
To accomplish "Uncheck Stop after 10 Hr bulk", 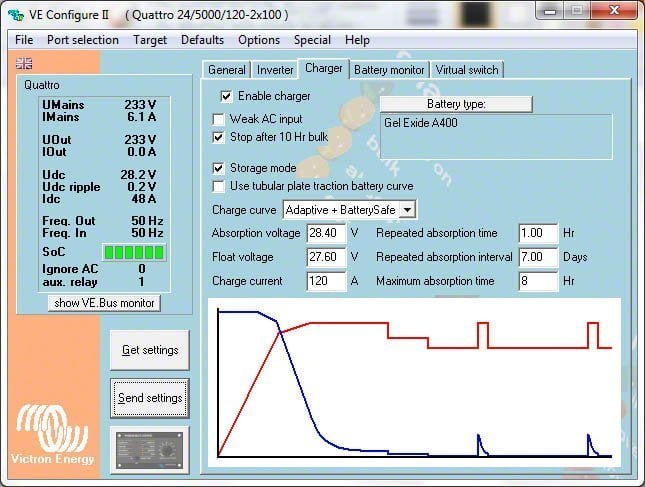I will 220,137.
